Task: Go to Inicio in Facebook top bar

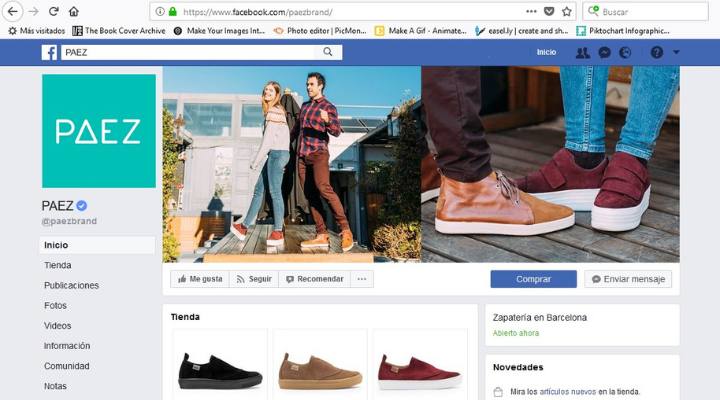Action: coord(546,52)
